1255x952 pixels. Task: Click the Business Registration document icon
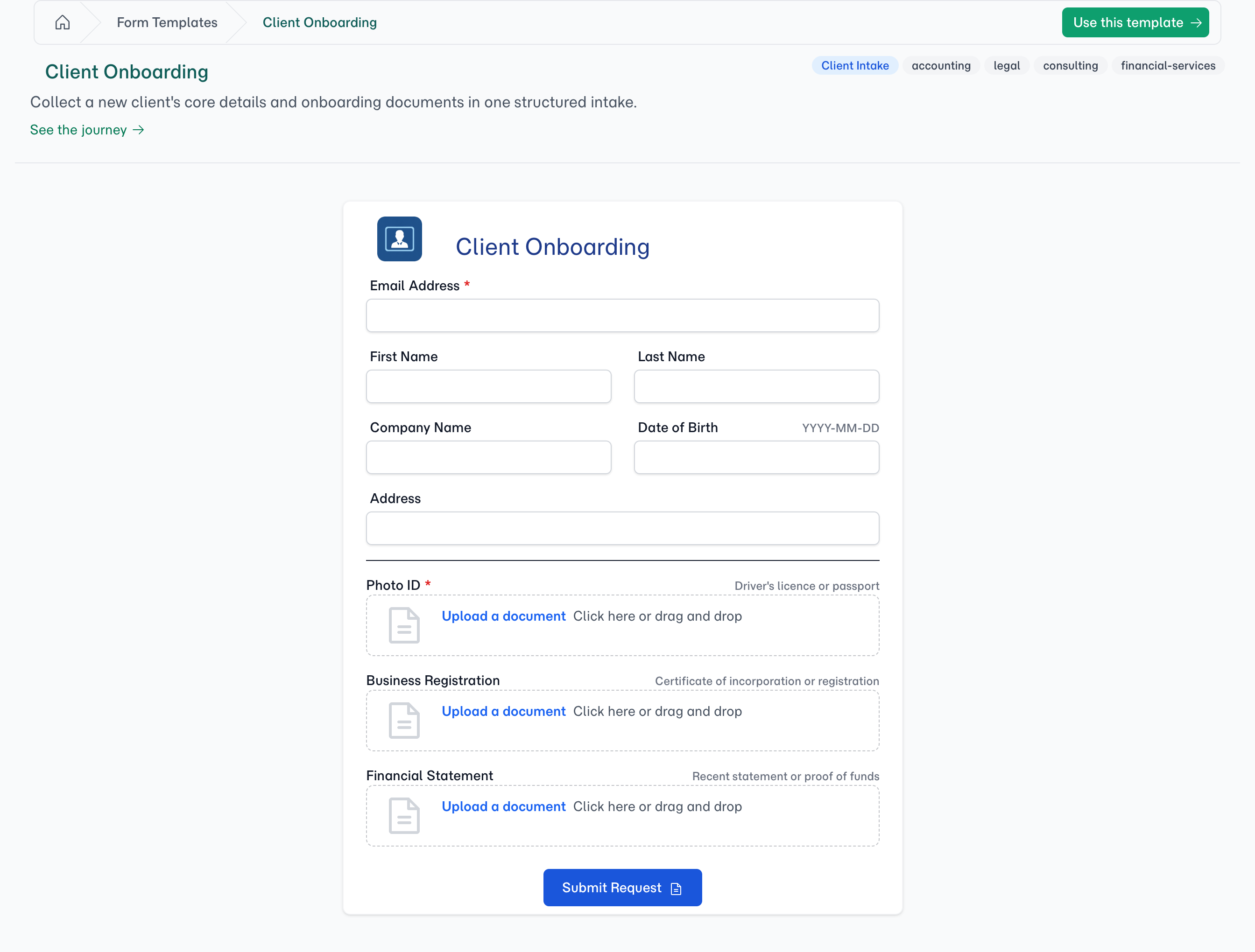(404, 721)
